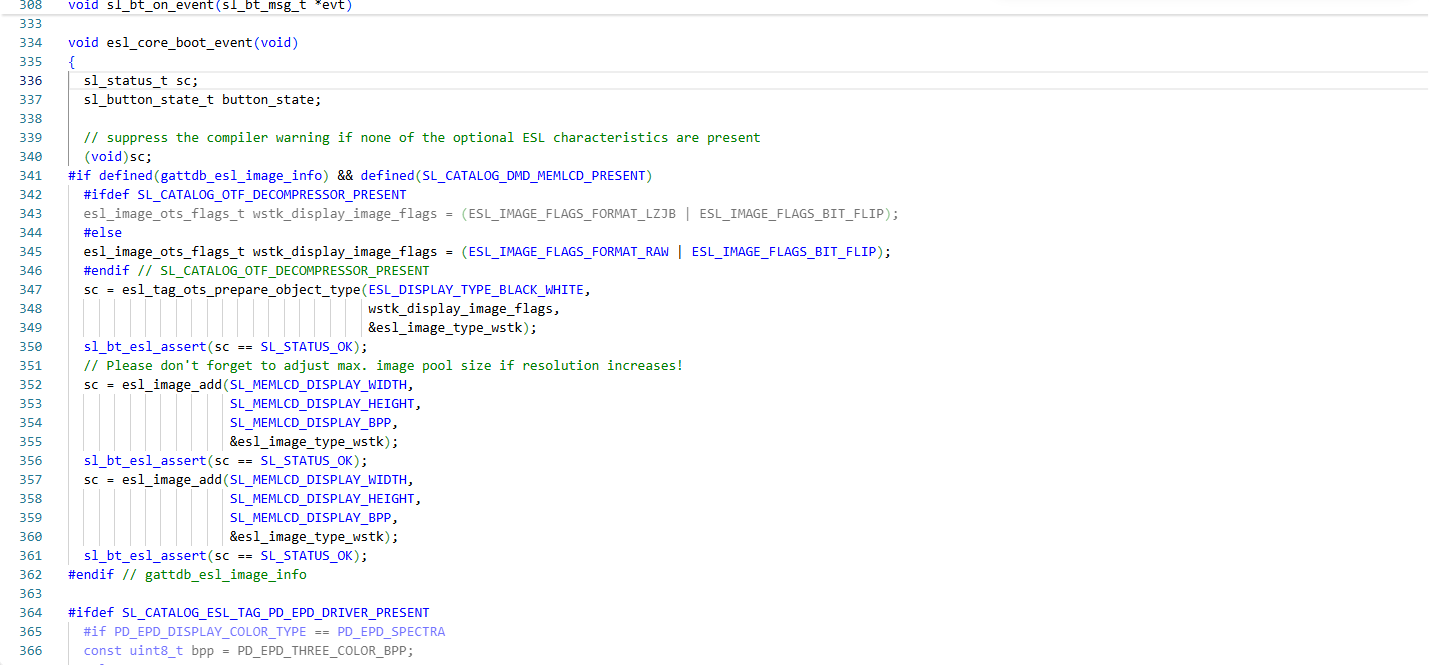Click ESL_DISPLAY_TYPE_BLACK_WHITE argument

(x=475, y=290)
